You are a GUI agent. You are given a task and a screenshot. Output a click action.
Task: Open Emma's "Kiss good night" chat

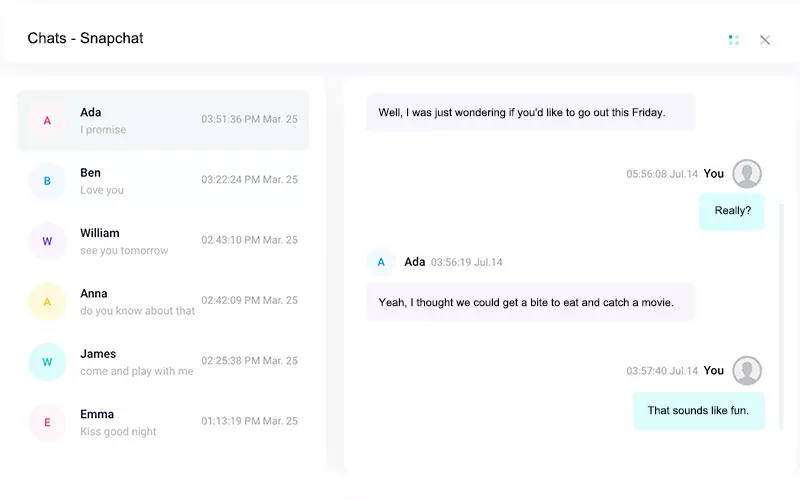click(x=163, y=422)
